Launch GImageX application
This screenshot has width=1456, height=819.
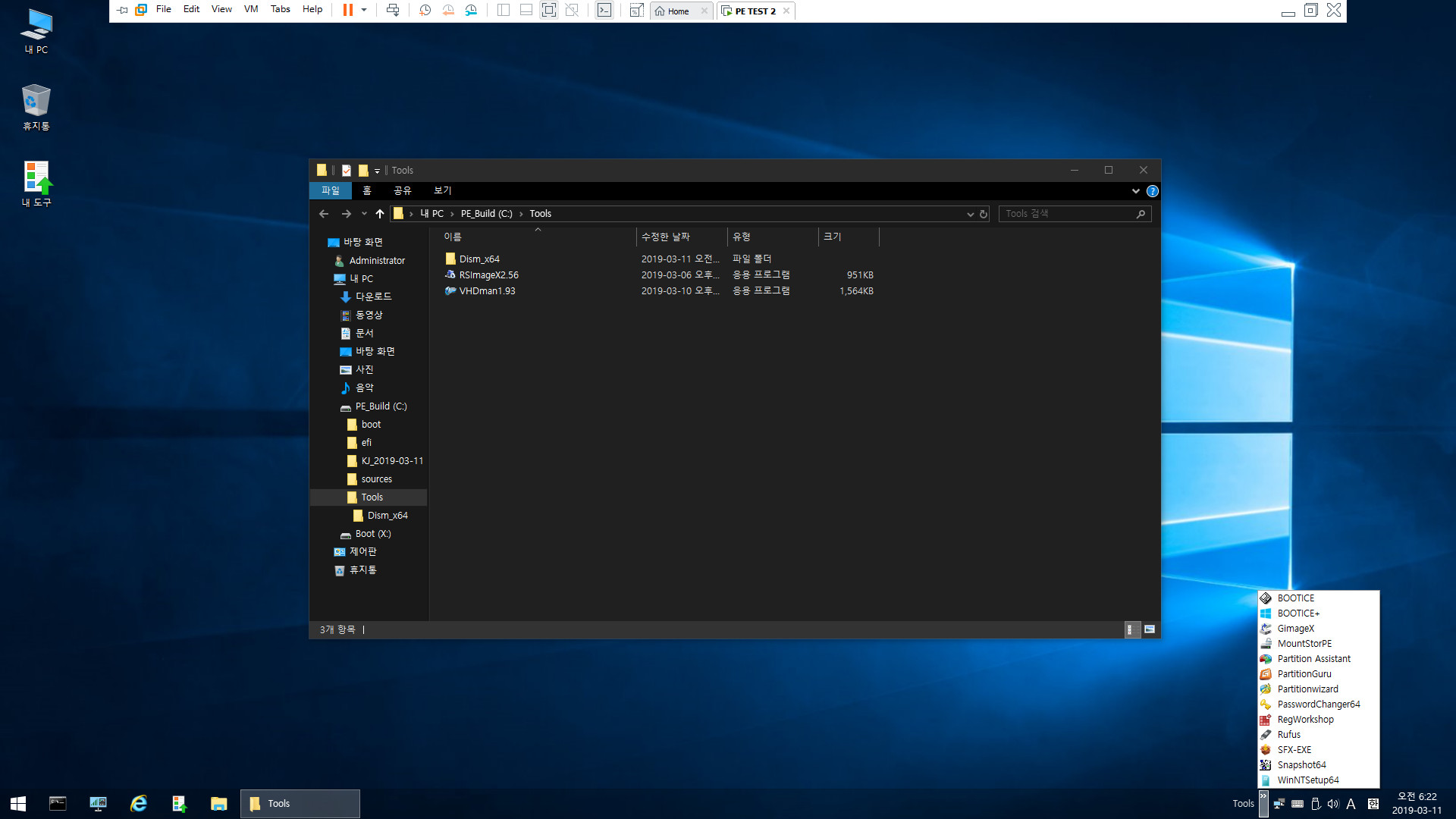click(1295, 628)
